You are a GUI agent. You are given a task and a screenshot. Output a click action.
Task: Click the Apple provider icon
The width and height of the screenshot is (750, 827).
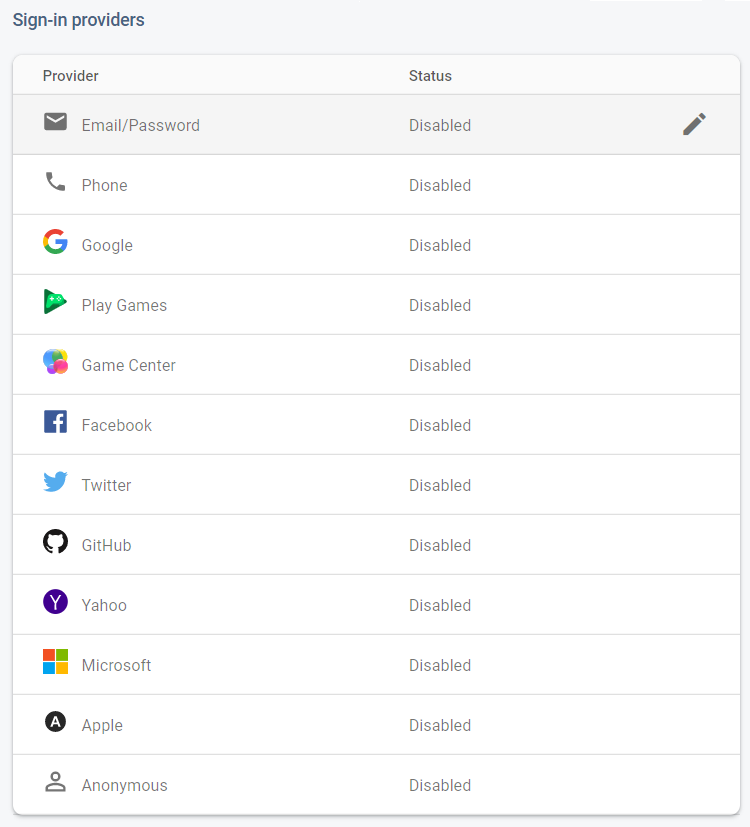point(56,725)
